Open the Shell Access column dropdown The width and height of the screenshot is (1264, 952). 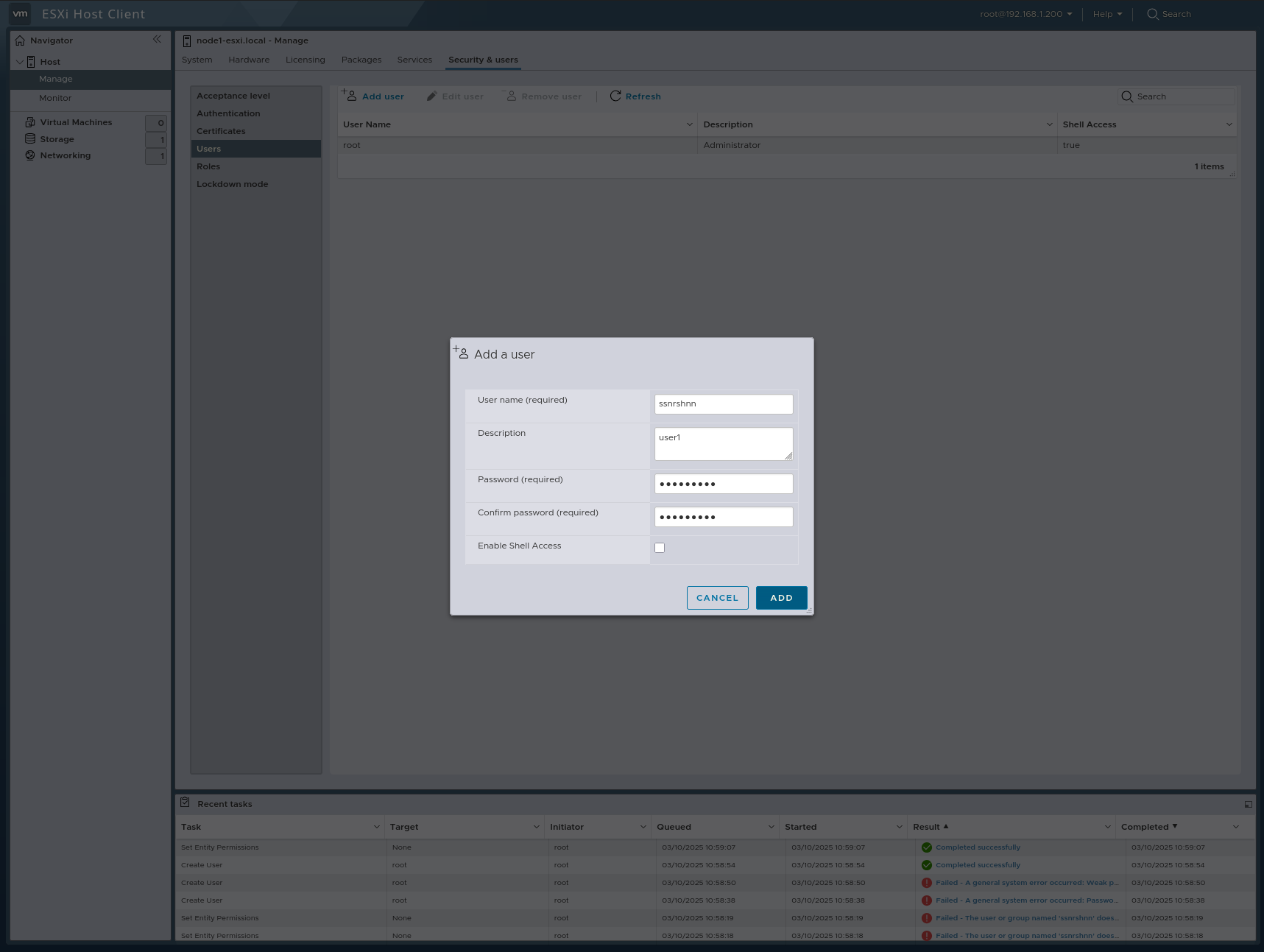[1229, 124]
